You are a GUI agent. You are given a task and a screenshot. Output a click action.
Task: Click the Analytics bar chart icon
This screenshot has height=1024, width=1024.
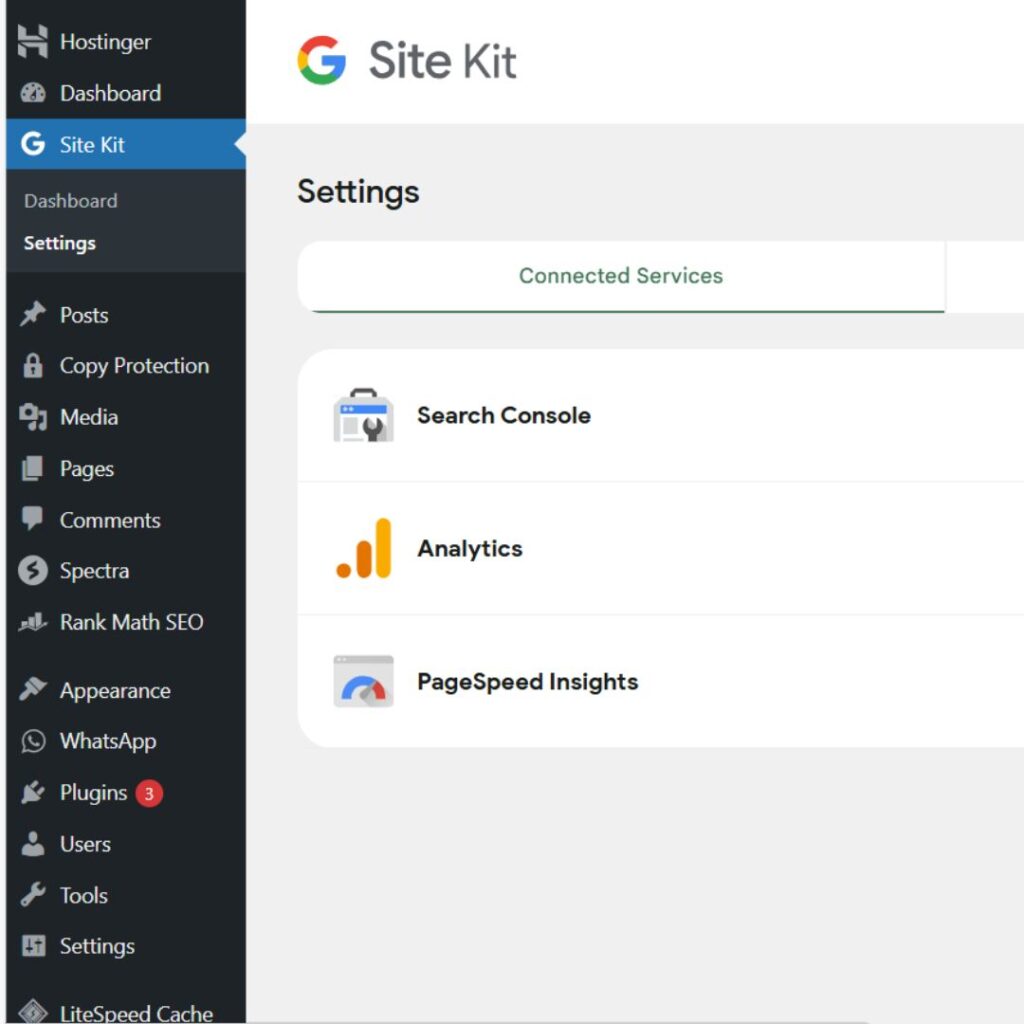pos(364,549)
